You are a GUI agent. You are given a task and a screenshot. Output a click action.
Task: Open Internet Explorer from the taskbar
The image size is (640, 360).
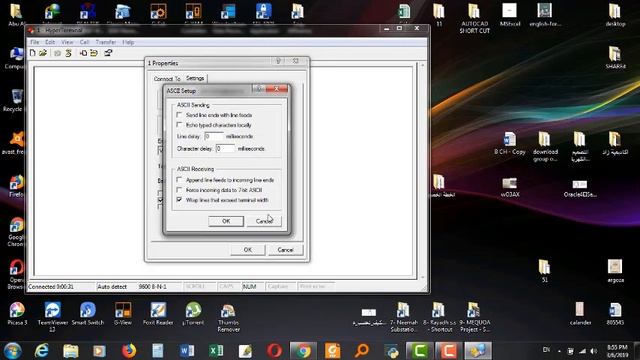click(x=42, y=351)
